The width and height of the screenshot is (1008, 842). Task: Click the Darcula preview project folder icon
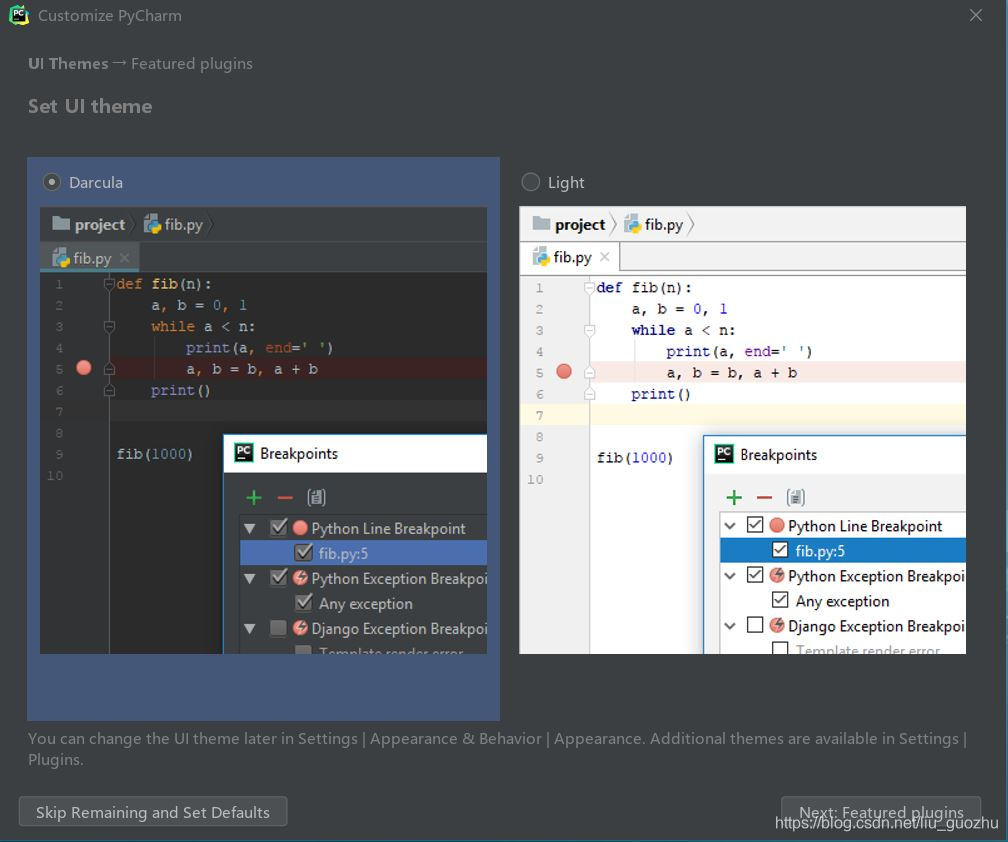pyautogui.click(x=61, y=224)
